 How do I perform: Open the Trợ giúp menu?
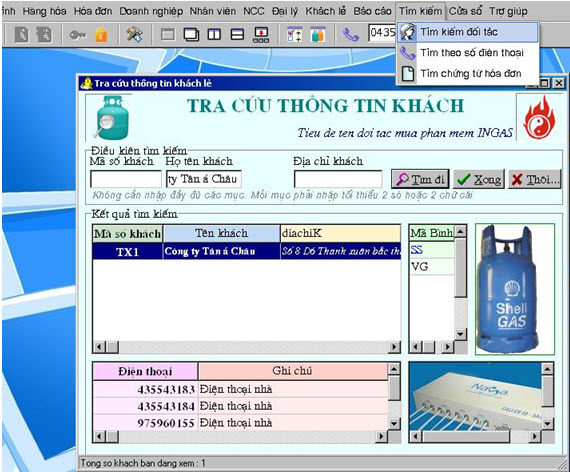[x=508, y=11]
